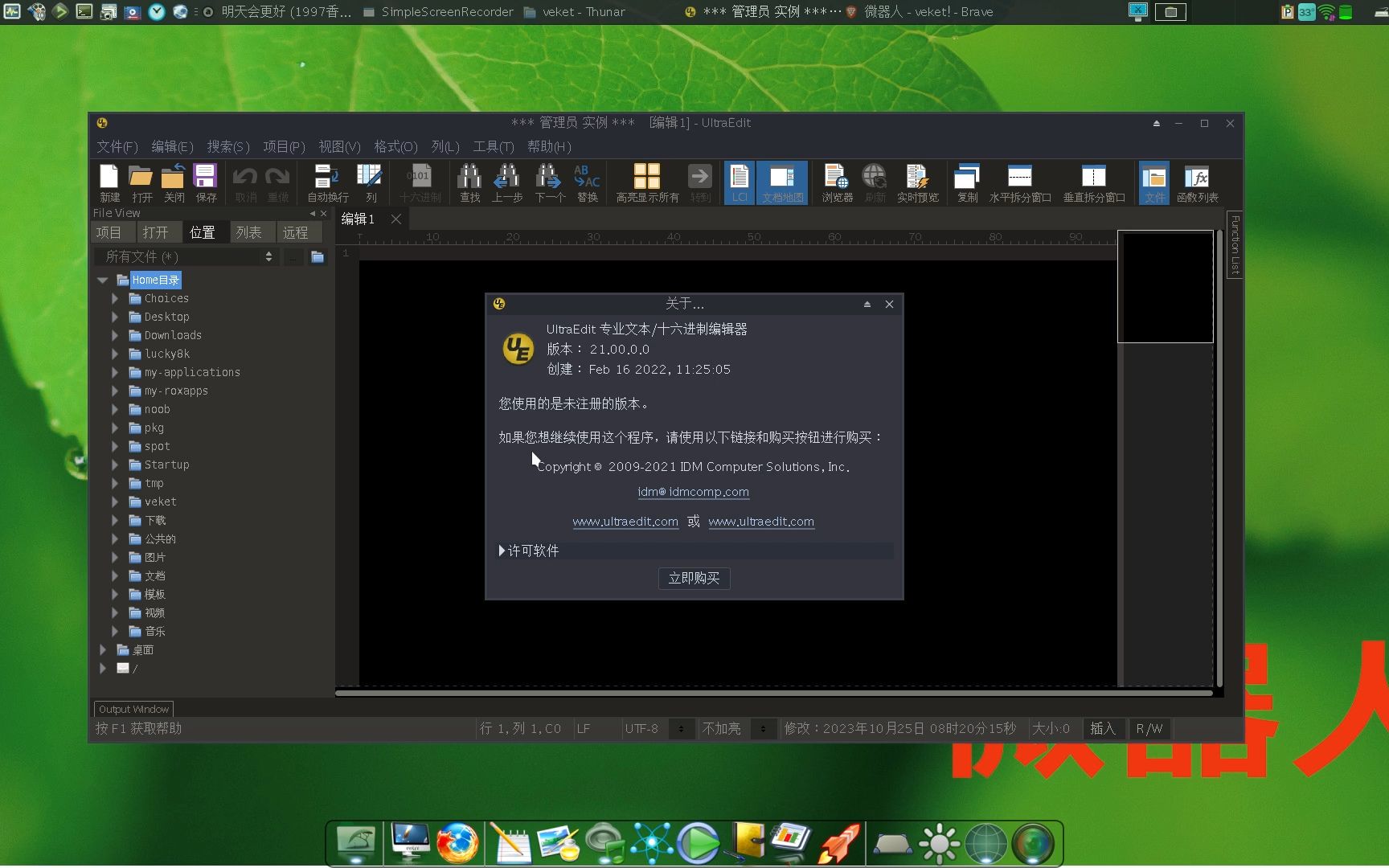Toggle 列 column mode in the toolbar
The width and height of the screenshot is (1389, 868).
click(x=371, y=182)
